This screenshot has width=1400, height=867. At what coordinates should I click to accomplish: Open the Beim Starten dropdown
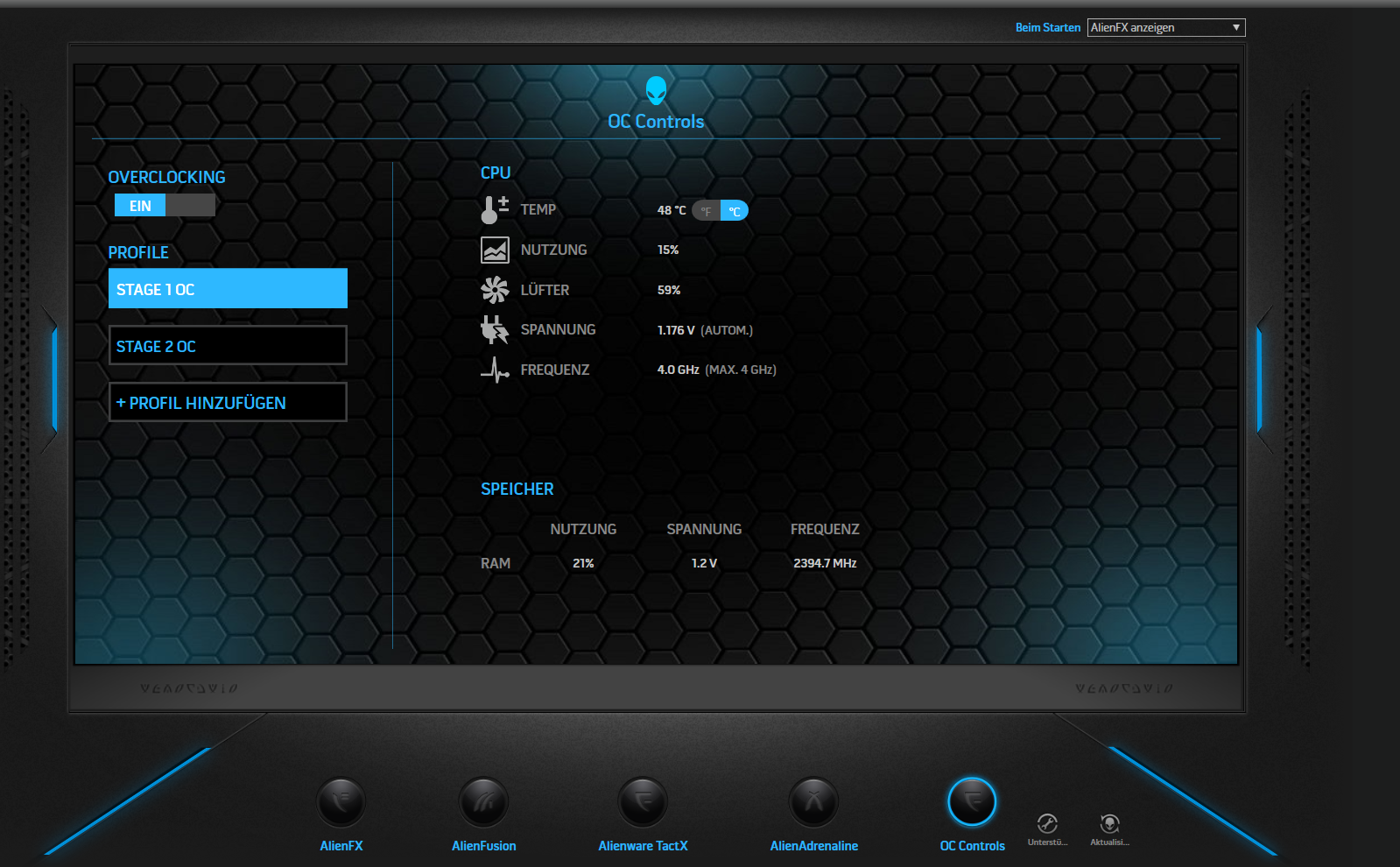click(x=1166, y=27)
